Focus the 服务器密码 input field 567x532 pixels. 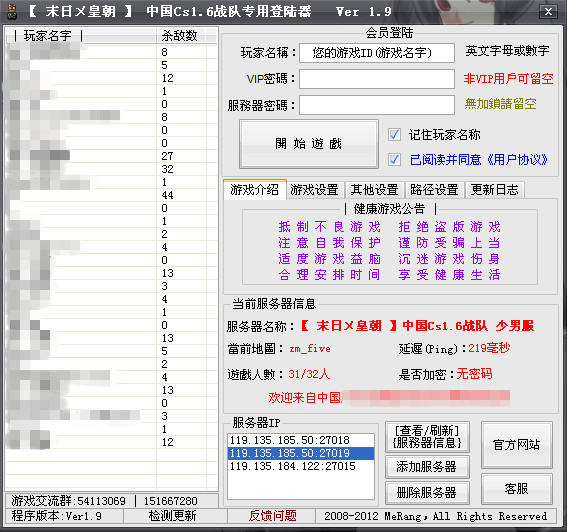point(377,105)
